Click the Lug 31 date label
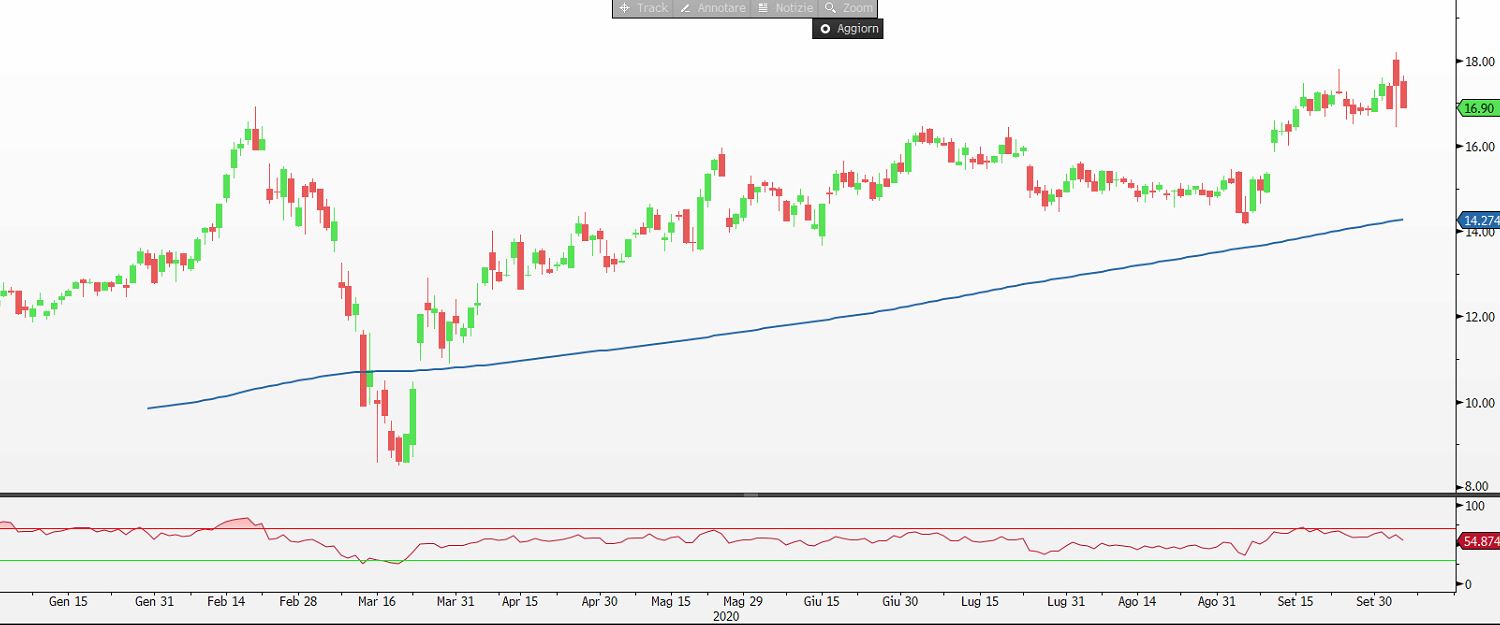The image size is (1500, 625). pyautogui.click(x=1065, y=602)
